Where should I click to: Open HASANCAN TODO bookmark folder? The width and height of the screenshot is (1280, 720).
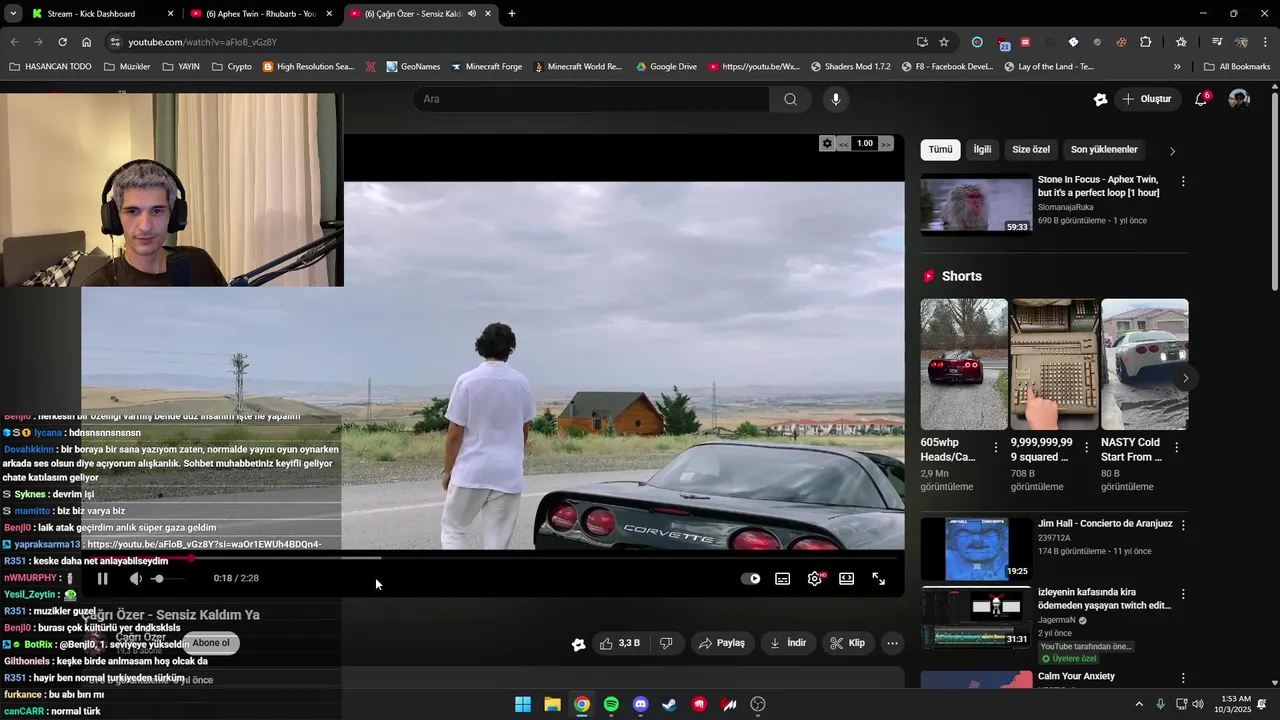click(50, 67)
